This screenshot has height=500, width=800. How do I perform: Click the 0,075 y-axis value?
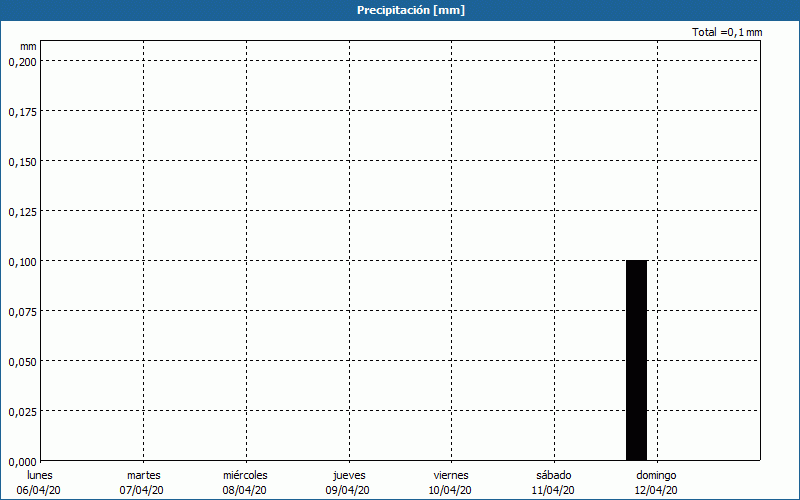(23, 312)
